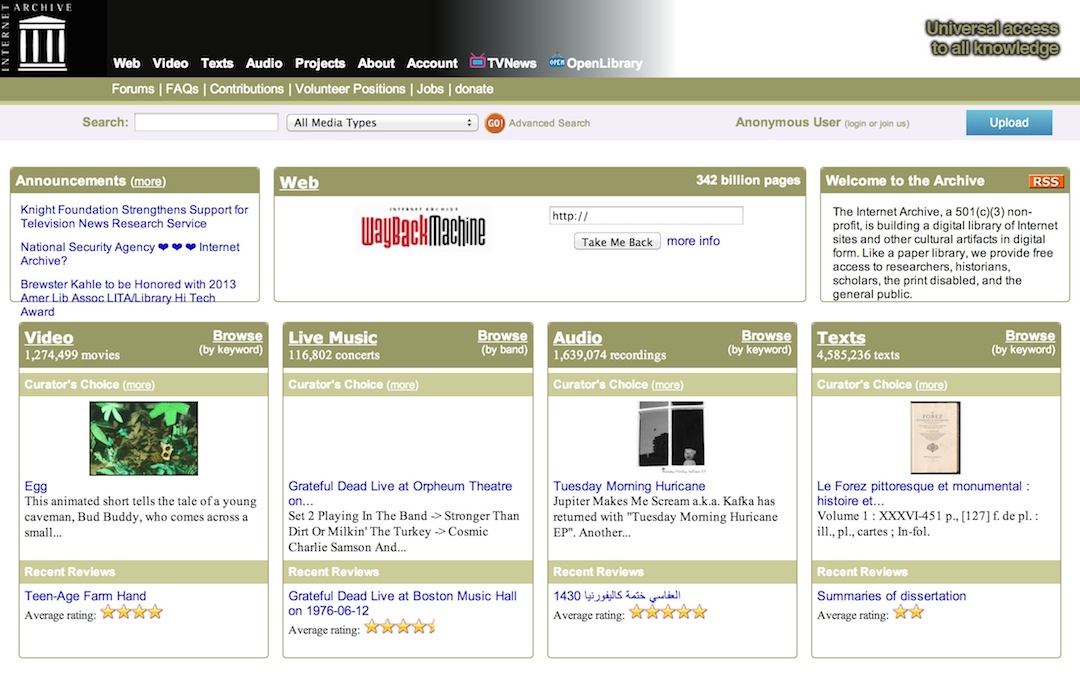The height and width of the screenshot is (674, 1080).
Task: Open the Audio section heading
Action: point(577,337)
